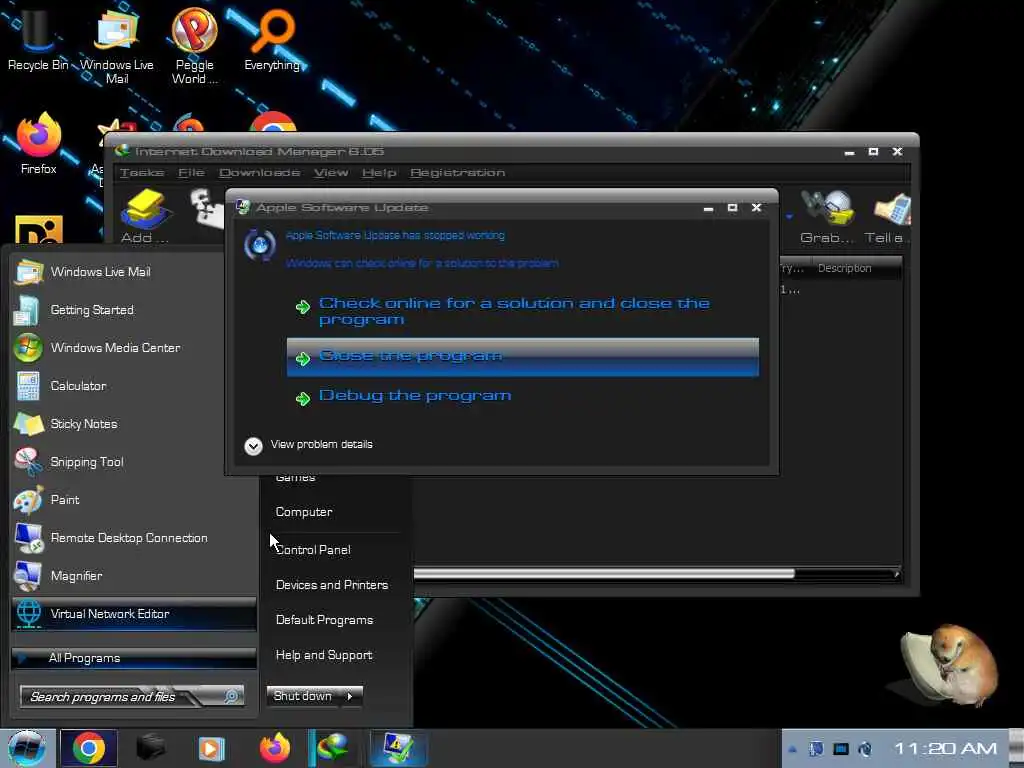Open View menu in Internet Download Manager
This screenshot has height=768, width=1024.
(x=330, y=172)
